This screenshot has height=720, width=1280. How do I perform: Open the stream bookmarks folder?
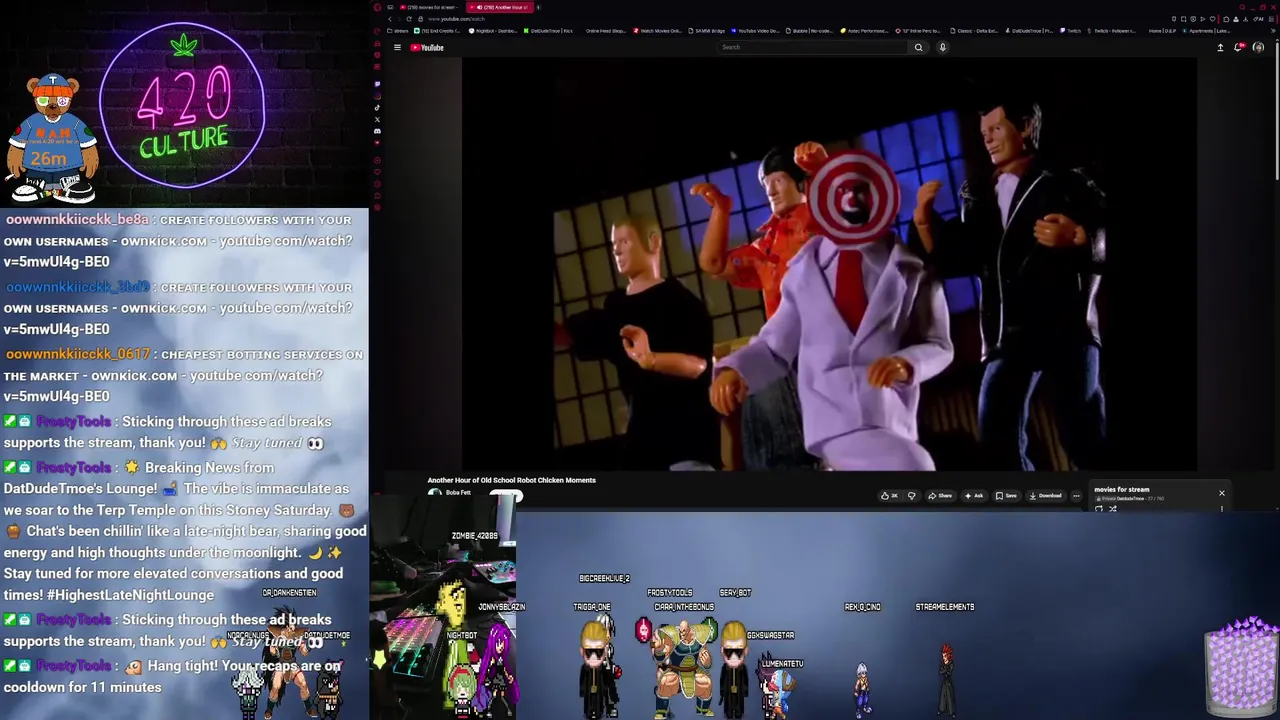(x=398, y=31)
